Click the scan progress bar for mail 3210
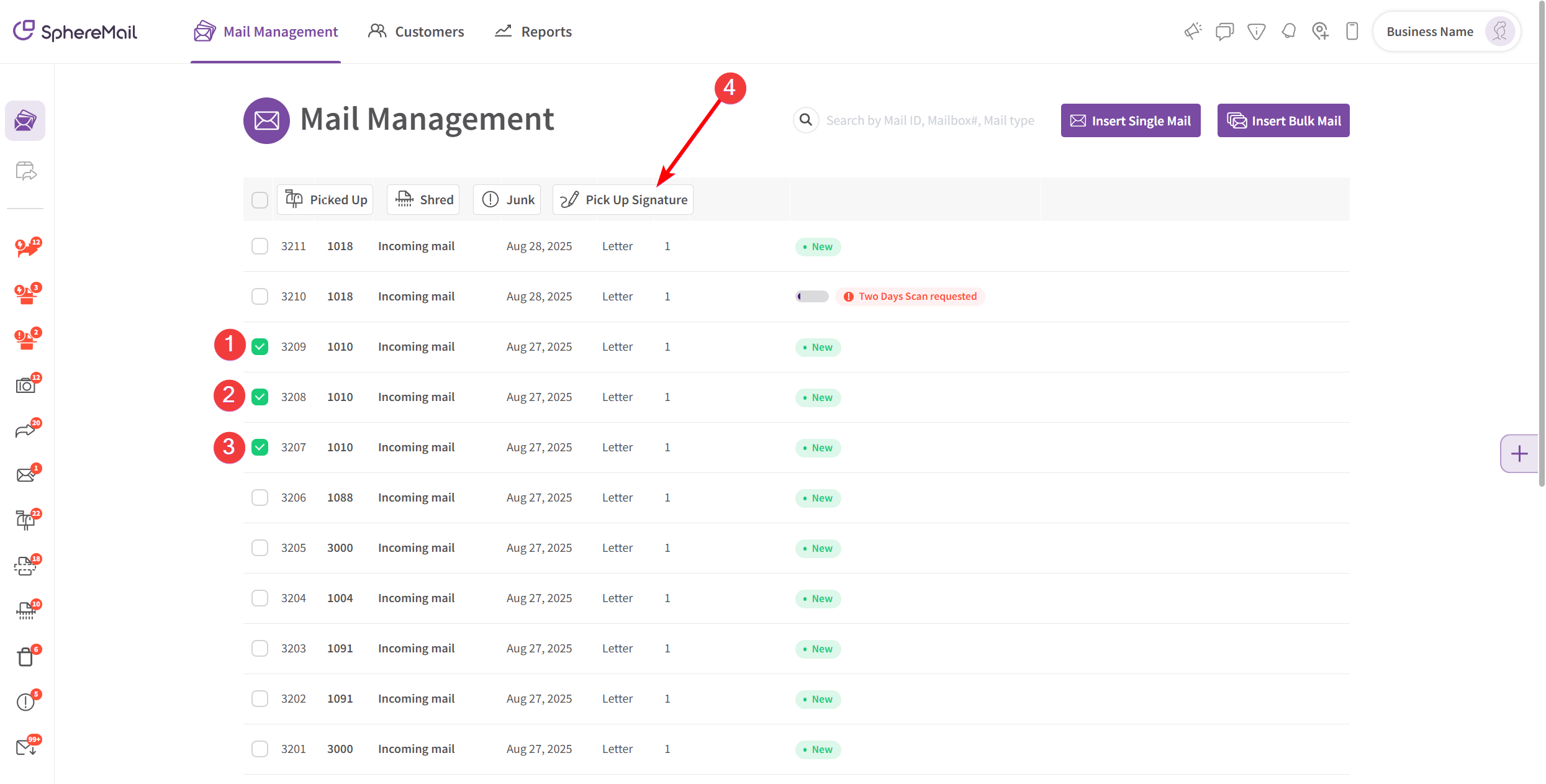The width and height of the screenshot is (1546, 784). (812, 296)
